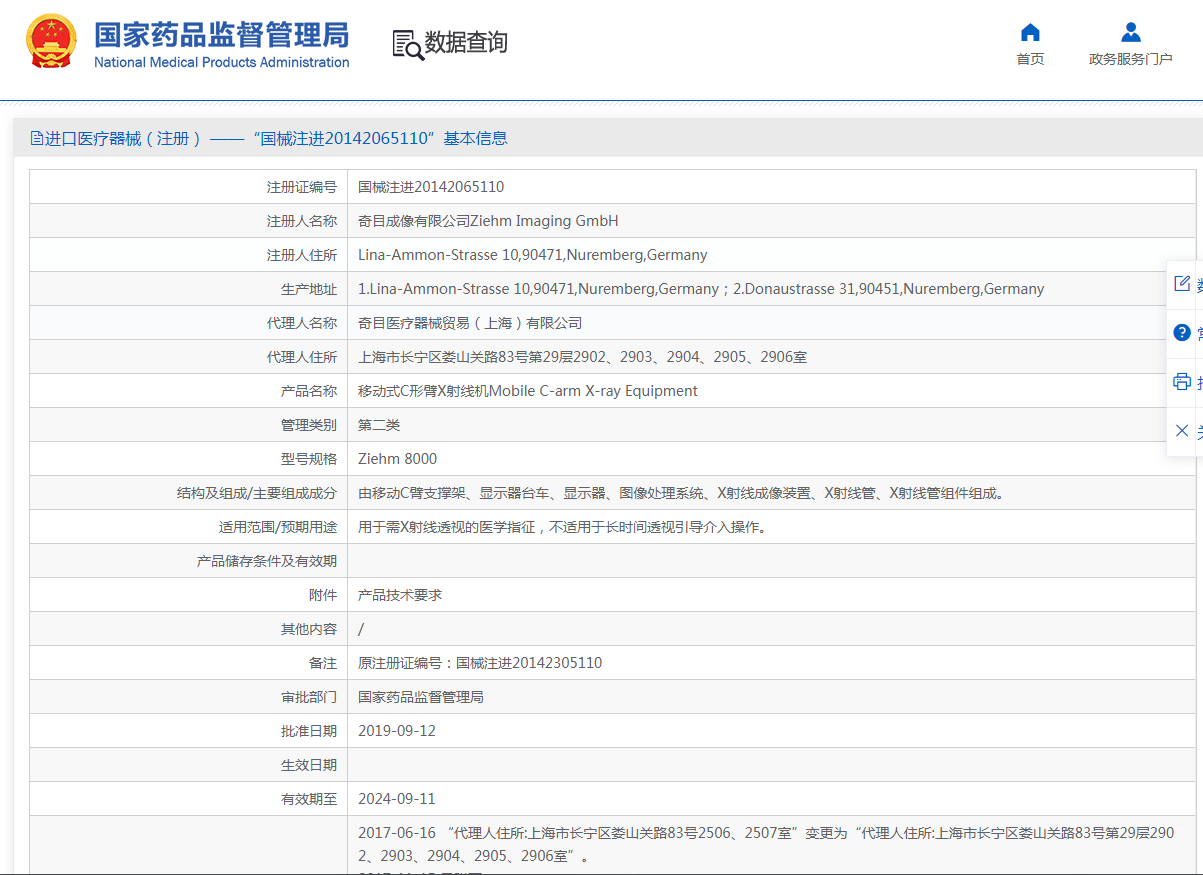The image size is (1203, 875).
Task: Click the edit icon in side panel
Action: pos(1182,284)
